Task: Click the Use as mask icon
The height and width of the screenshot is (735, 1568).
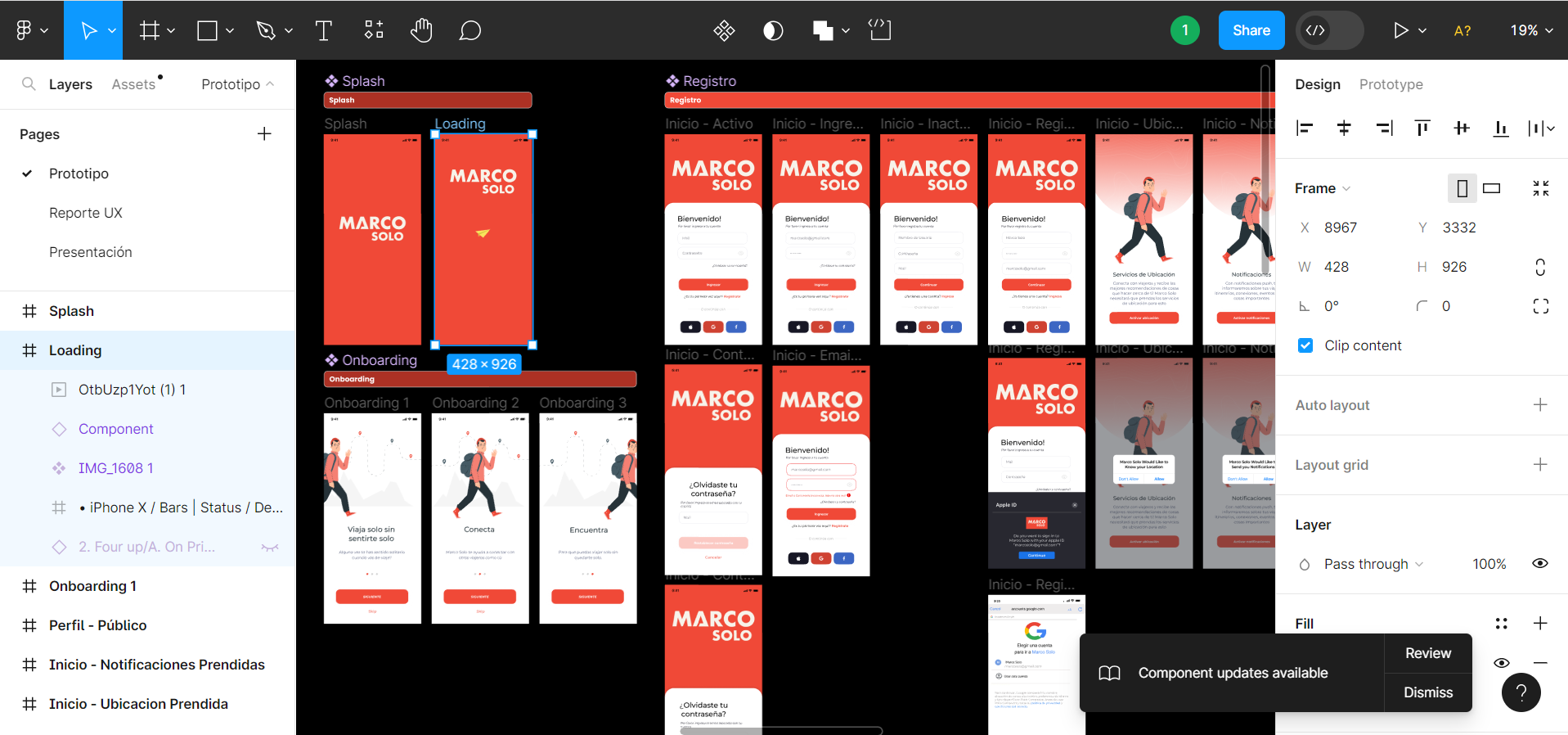Action: pyautogui.click(x=773, y=30)
